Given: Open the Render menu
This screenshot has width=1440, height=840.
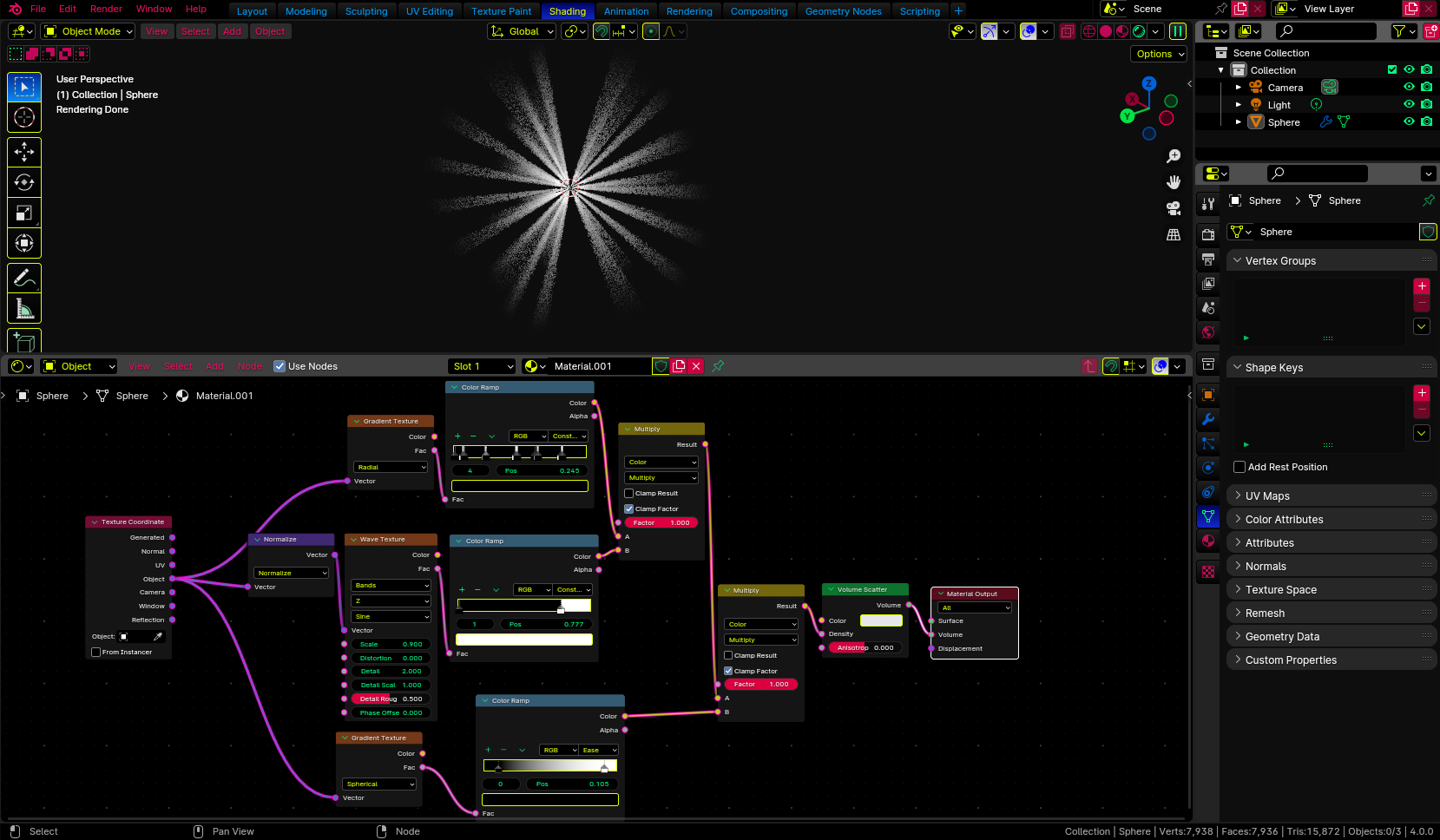Looking at the screenshot, I should pyautogui.click(x=107, y=9).
